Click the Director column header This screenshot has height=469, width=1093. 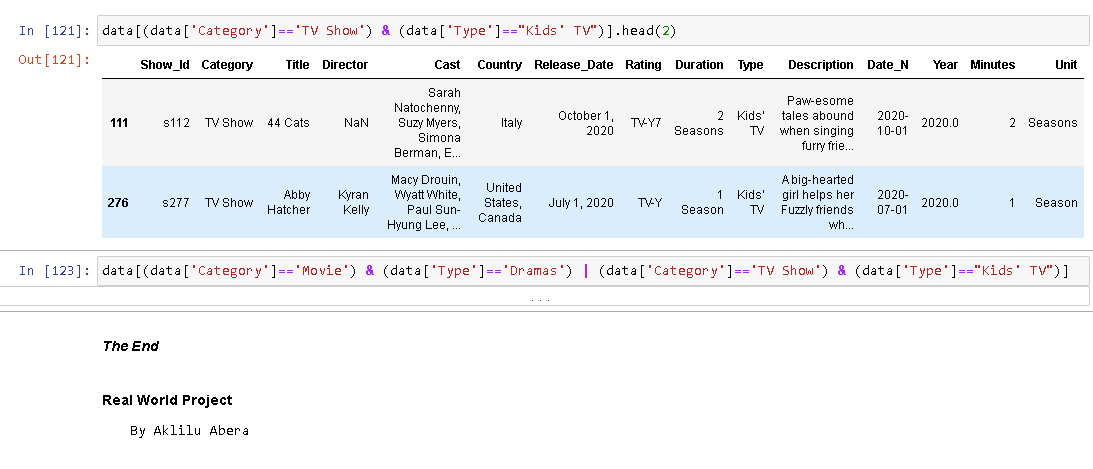click(345, 65)
